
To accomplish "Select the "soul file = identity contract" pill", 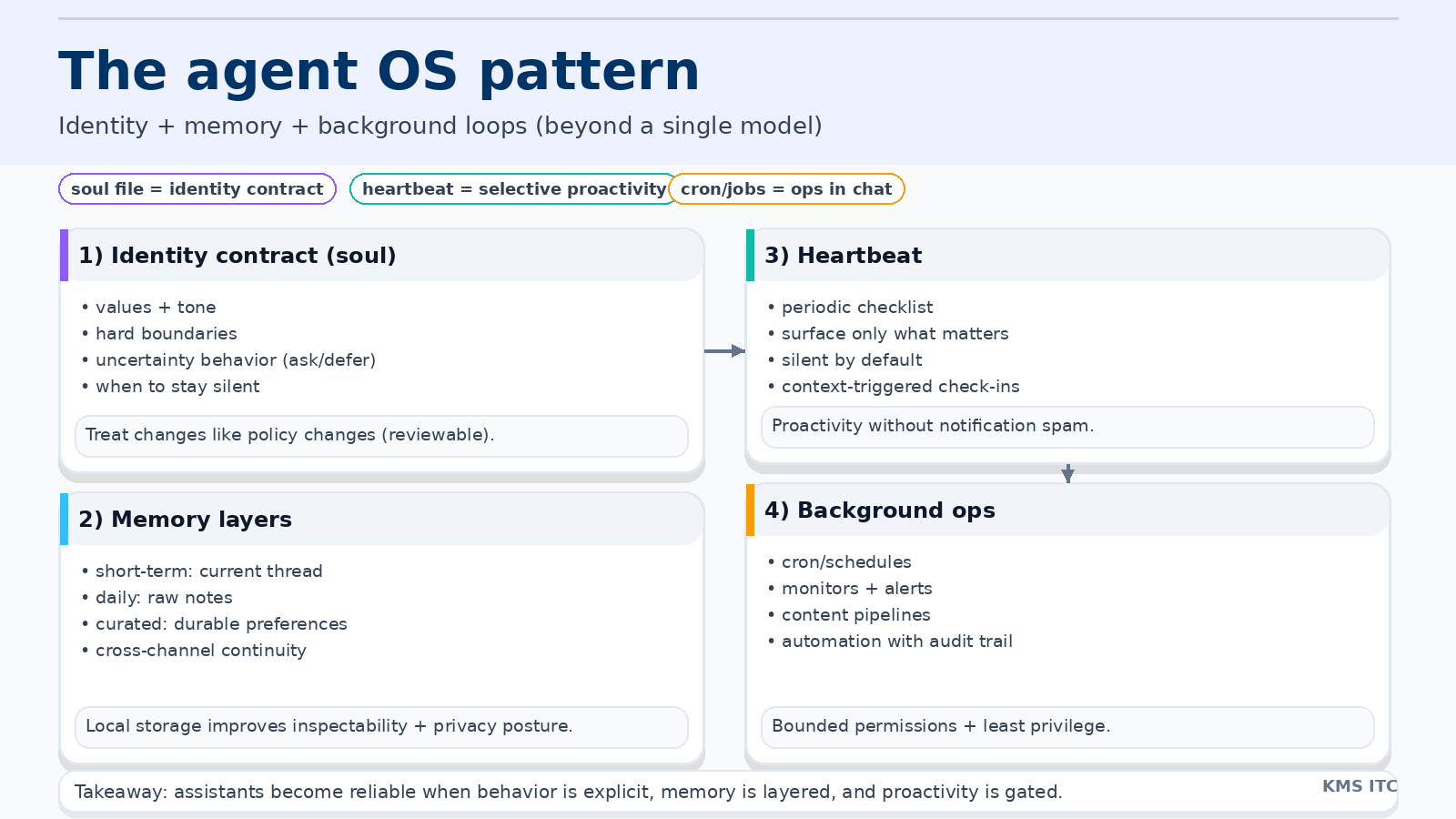I will point(197,189).
